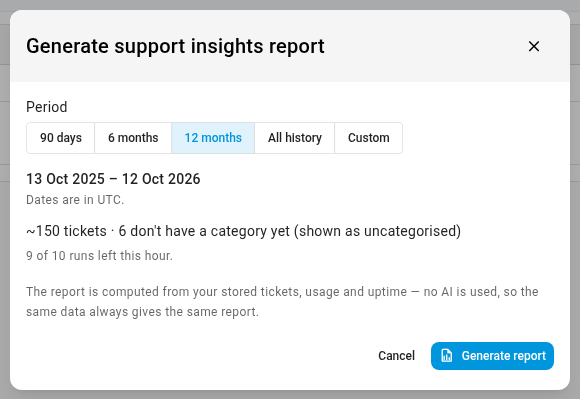Click the "Period" label
This screenshot has height=399, width=580.
pyautogui.click(x=47, y=107)
